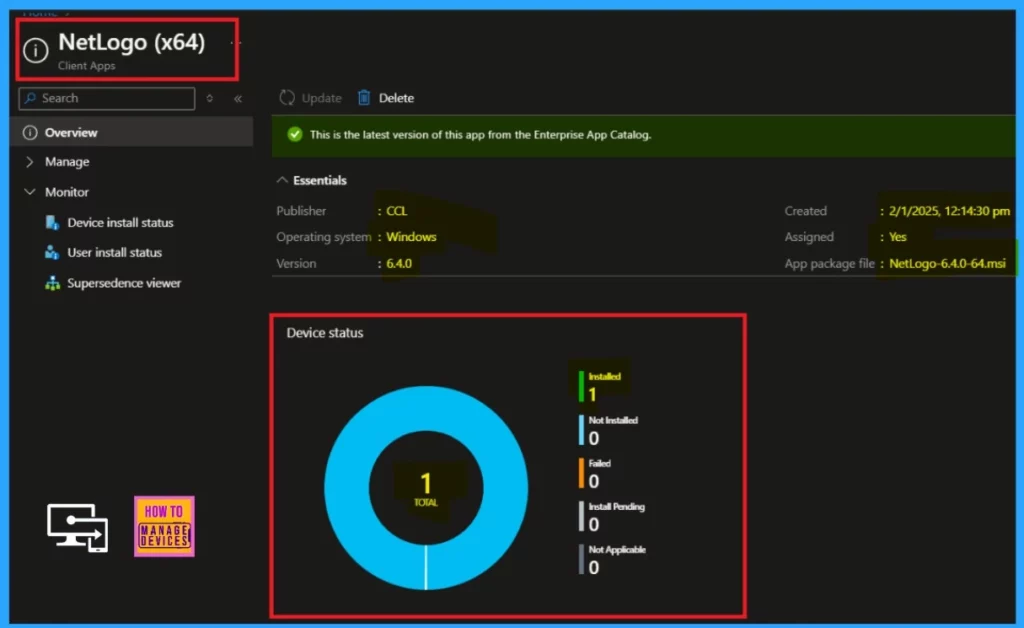Click the Device install status icon
1024x628 pixels.
pyautogui.click(x=52, y=223)
